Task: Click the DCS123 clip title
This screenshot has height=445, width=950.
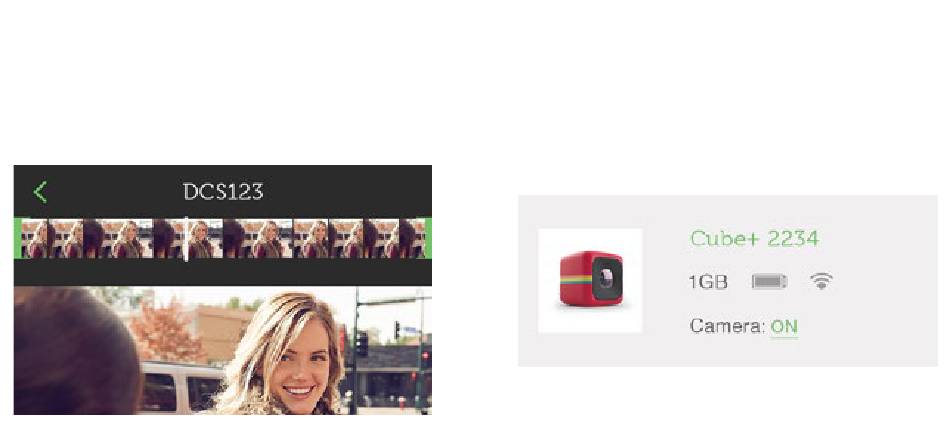Action: click(x=223, y=192)
